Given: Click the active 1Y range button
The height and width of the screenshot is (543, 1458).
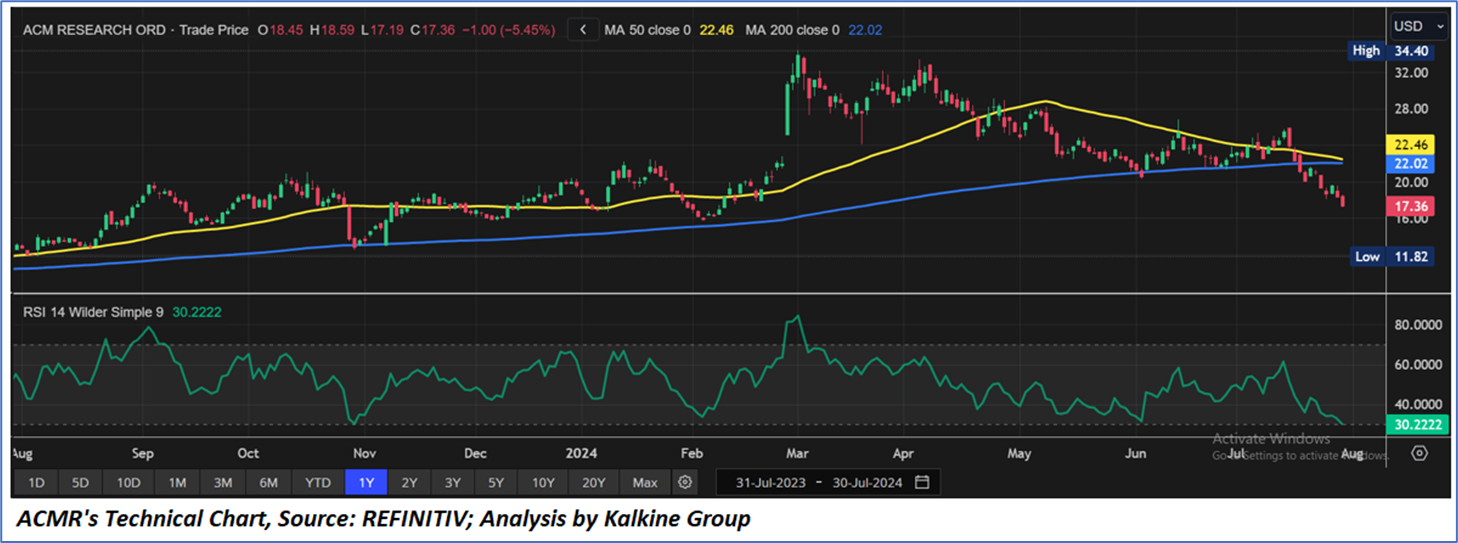Looking at the screenshot, I should pyautogui.click(x=366, y=483).
